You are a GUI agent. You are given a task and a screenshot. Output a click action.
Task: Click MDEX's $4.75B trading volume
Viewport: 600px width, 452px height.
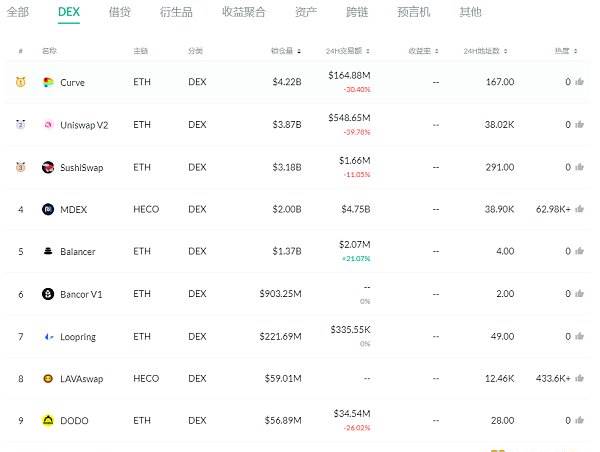(x=356, y=209)
